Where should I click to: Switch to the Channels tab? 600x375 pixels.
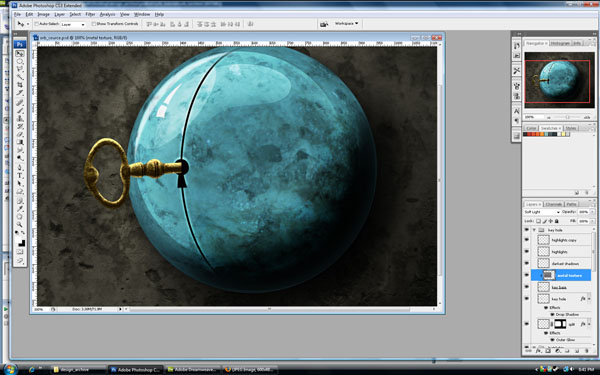point(554,204)
